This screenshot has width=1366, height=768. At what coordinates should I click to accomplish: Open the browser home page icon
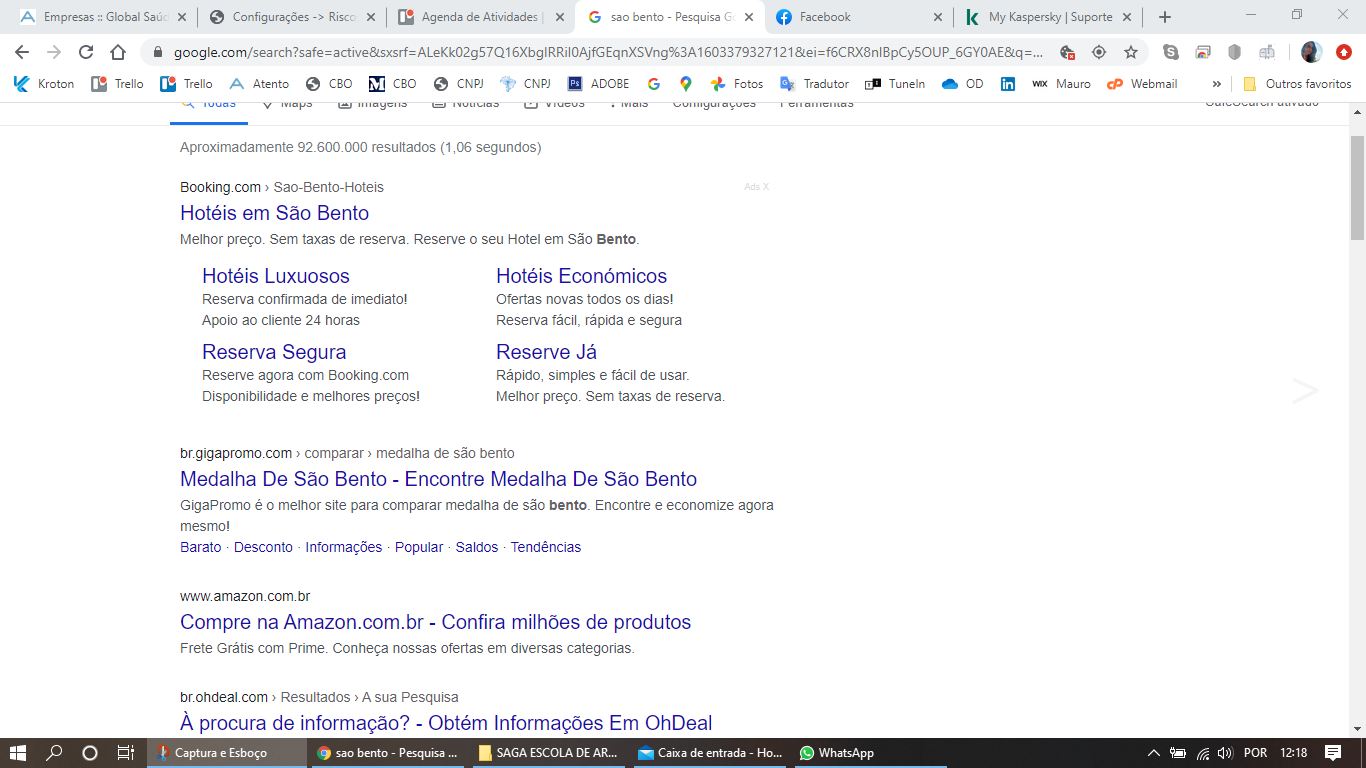[x=118, y=52]
